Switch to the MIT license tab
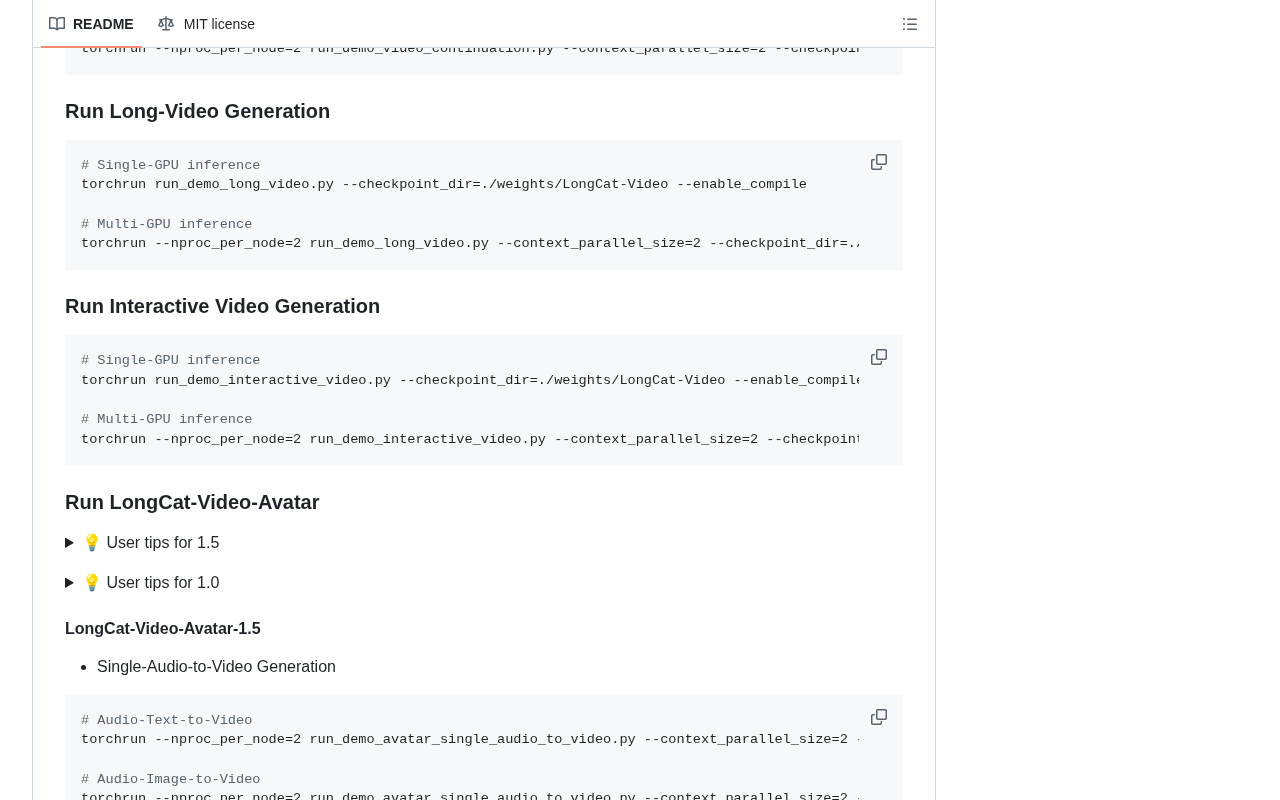 (x=206, y=24)
